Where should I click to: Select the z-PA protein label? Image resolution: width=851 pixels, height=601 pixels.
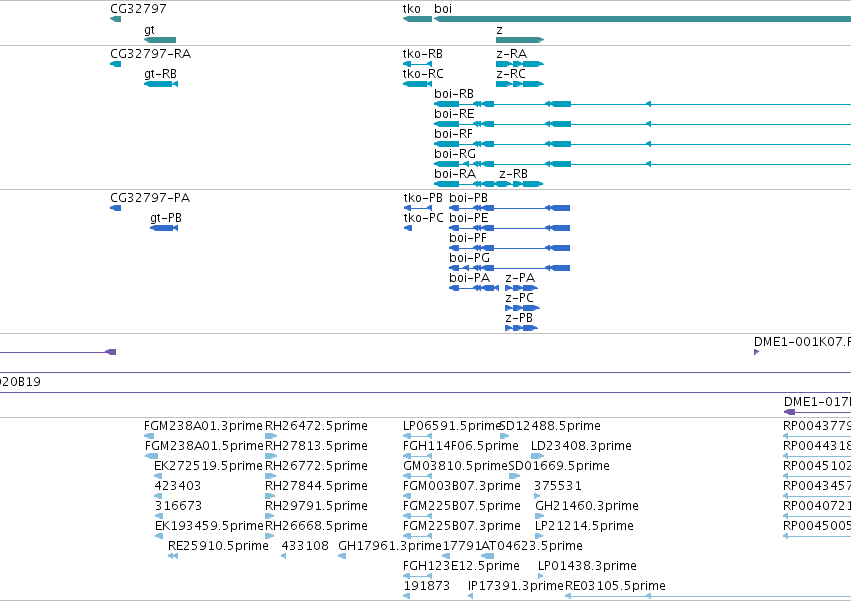click(520, 277)
